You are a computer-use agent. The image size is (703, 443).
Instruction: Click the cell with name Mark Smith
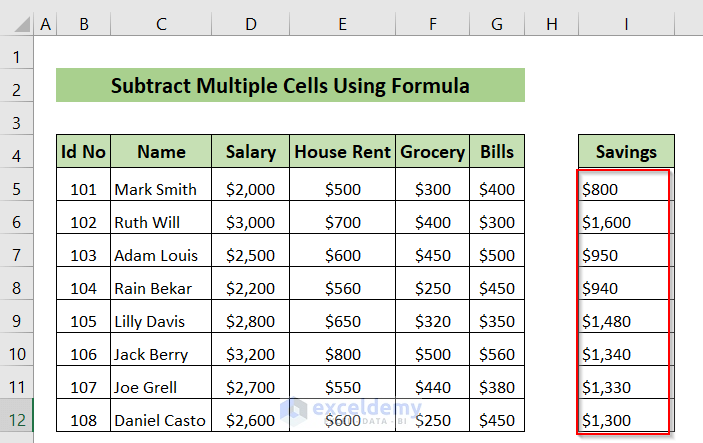[x=161, y=189]
